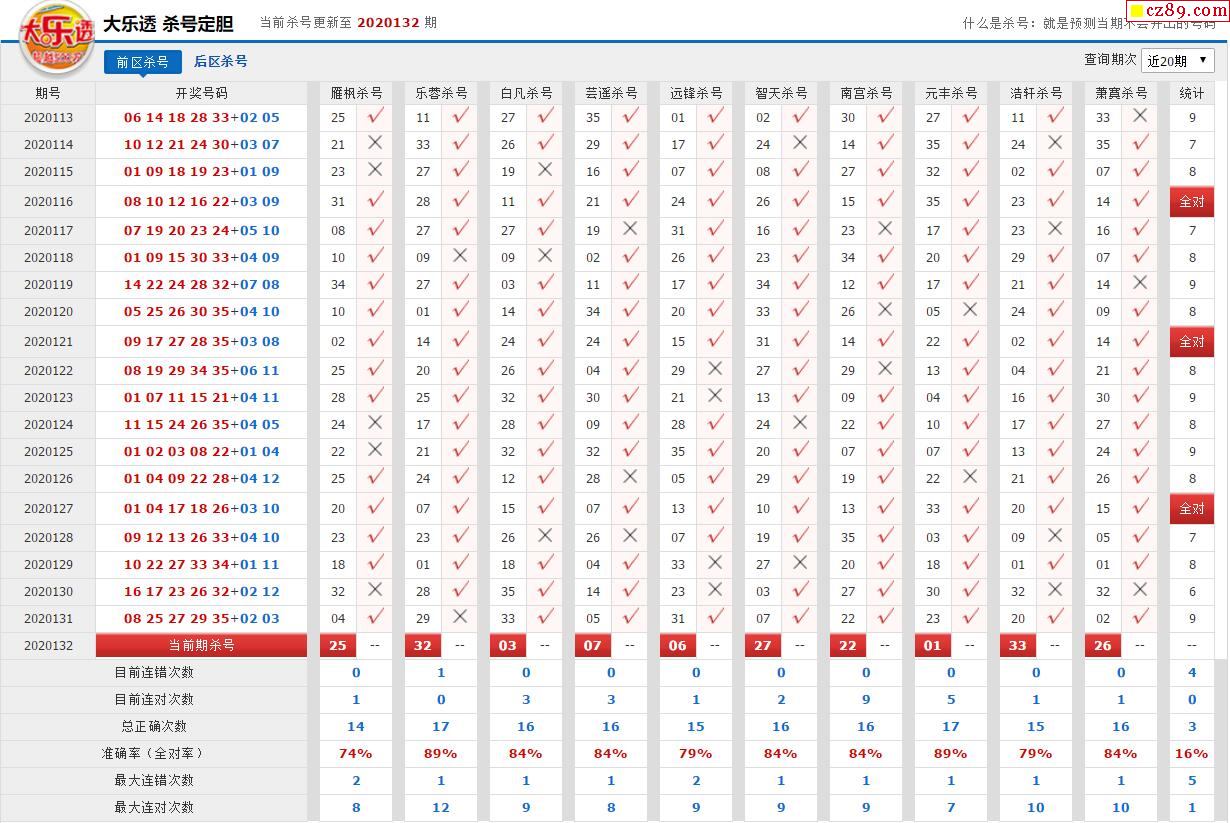This screenshot has height=823, width=1230.
Task: Click the 统计 column header
Action: point(1192,93)
